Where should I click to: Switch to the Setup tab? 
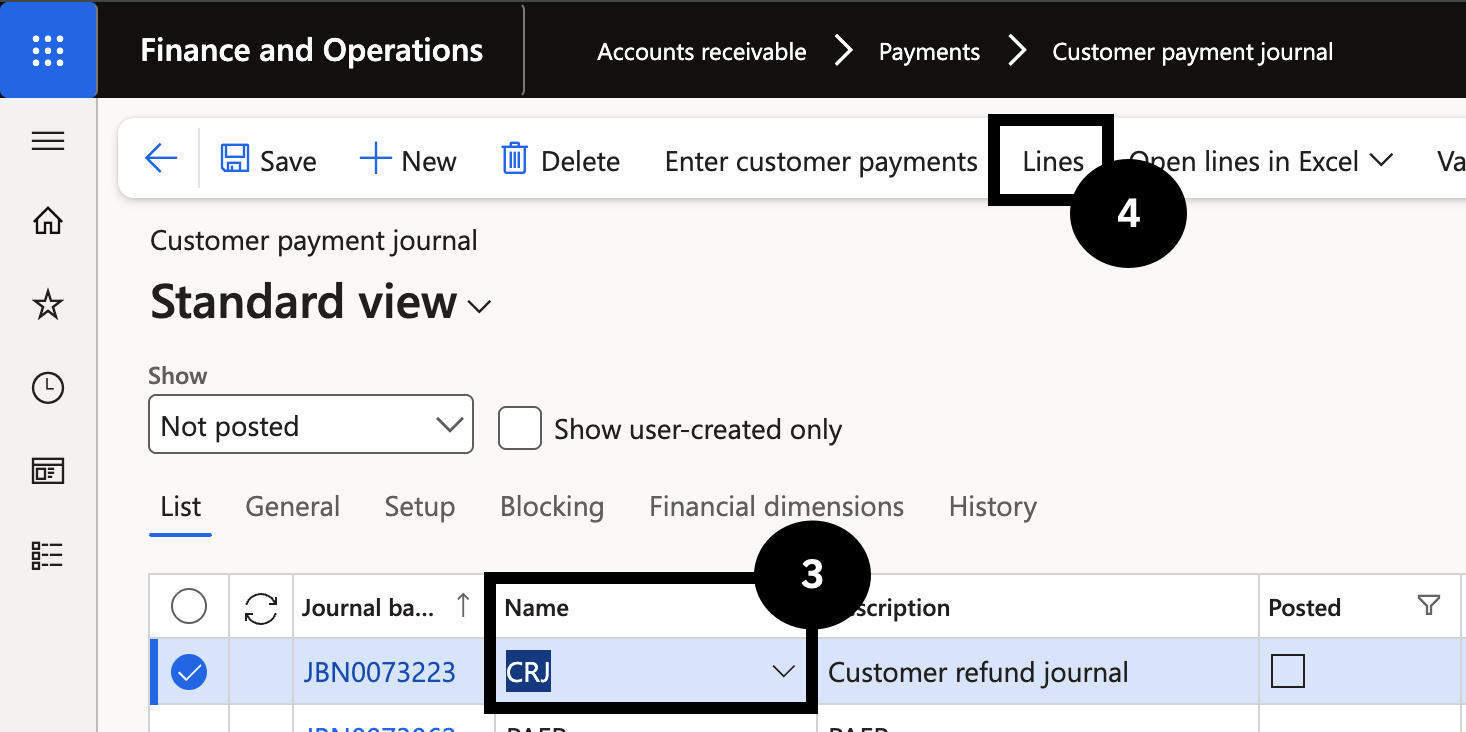[420, 507]
